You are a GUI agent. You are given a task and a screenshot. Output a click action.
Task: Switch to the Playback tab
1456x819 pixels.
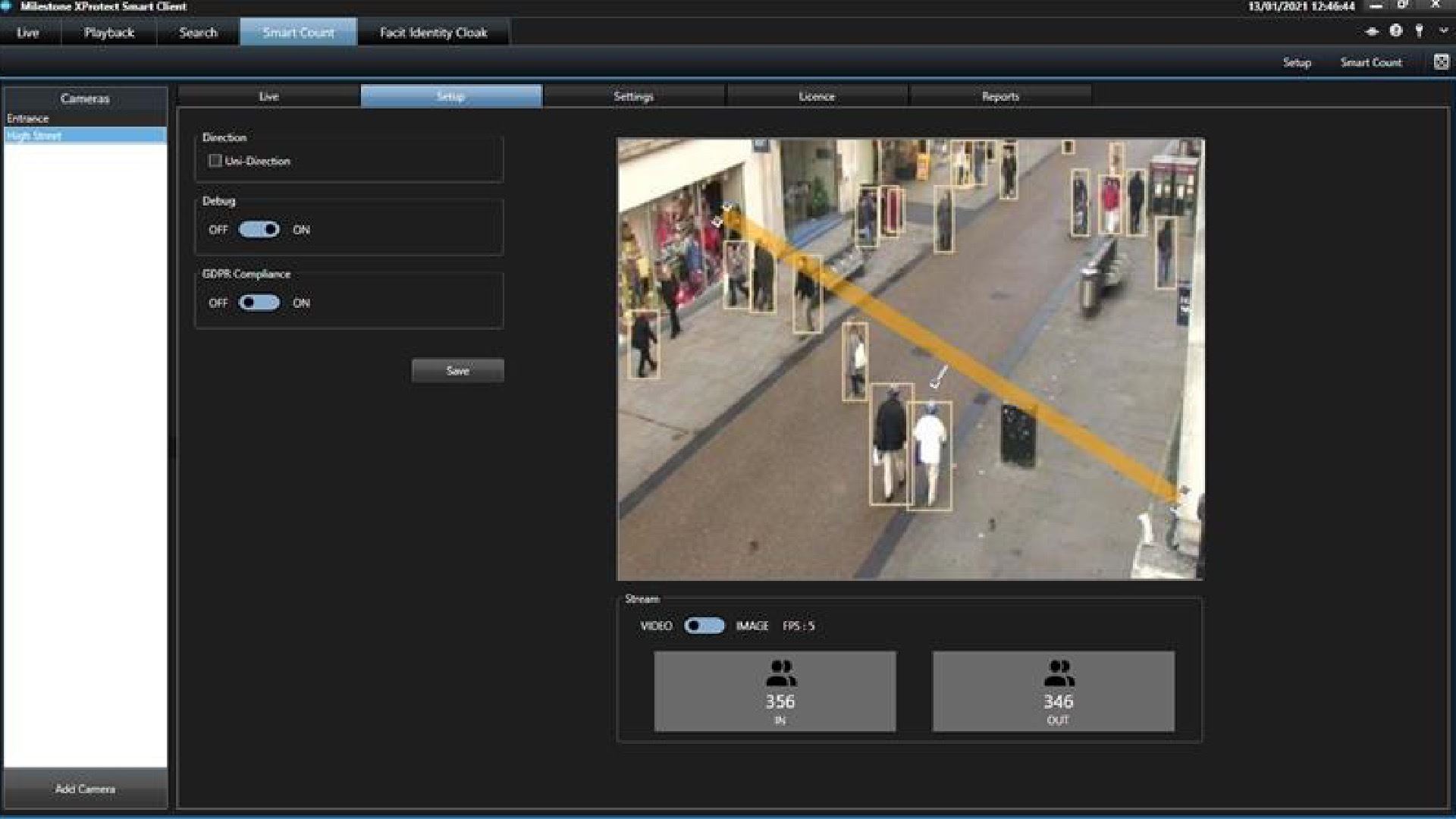(109, 33)
